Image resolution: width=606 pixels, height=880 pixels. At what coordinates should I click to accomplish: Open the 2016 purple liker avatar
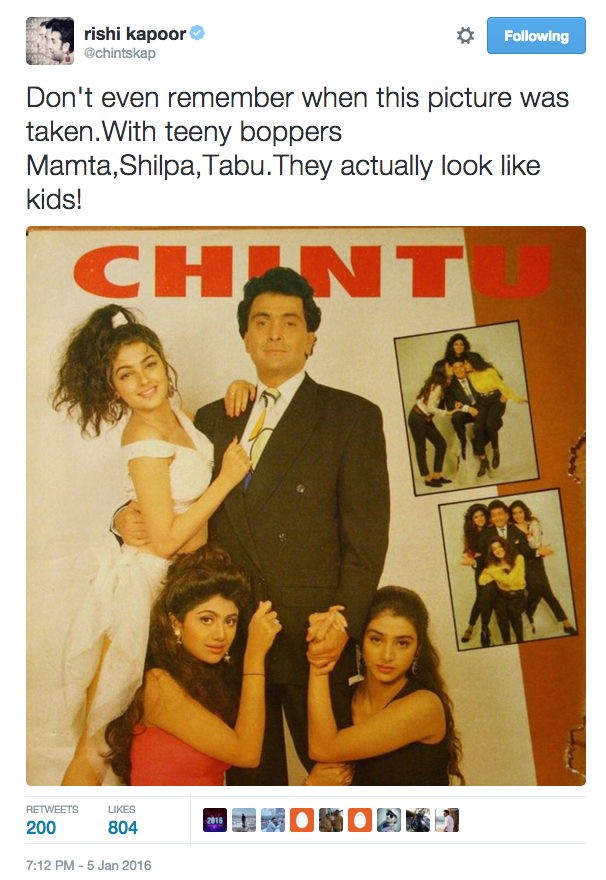coord(214,820)
